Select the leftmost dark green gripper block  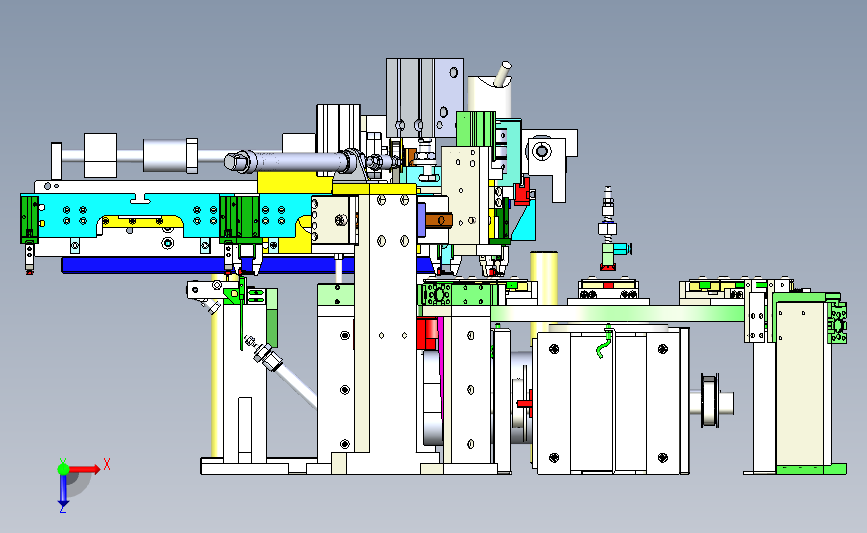point(29,220)
